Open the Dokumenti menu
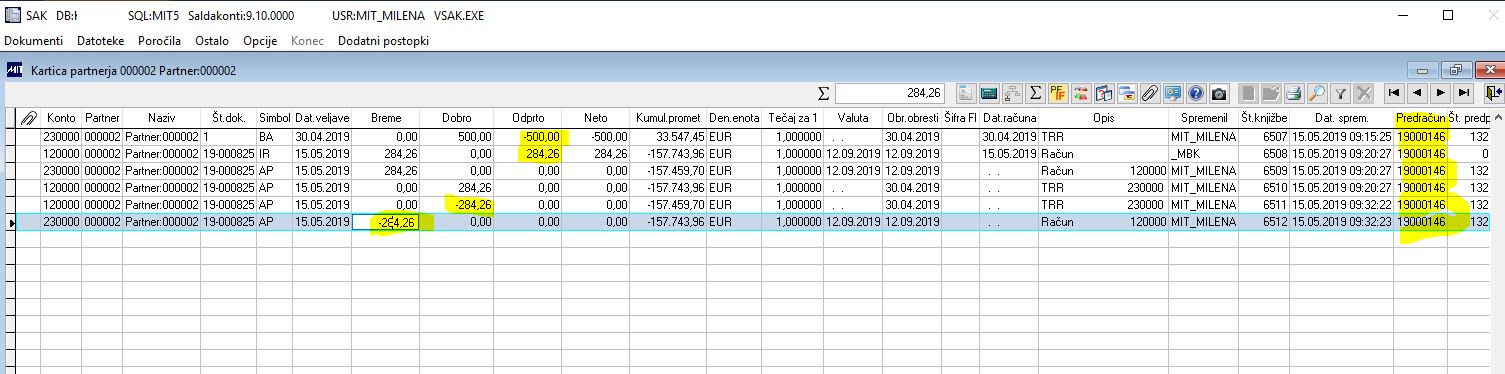Viewport: 1505px width, 374px height. tap(34, 41)
